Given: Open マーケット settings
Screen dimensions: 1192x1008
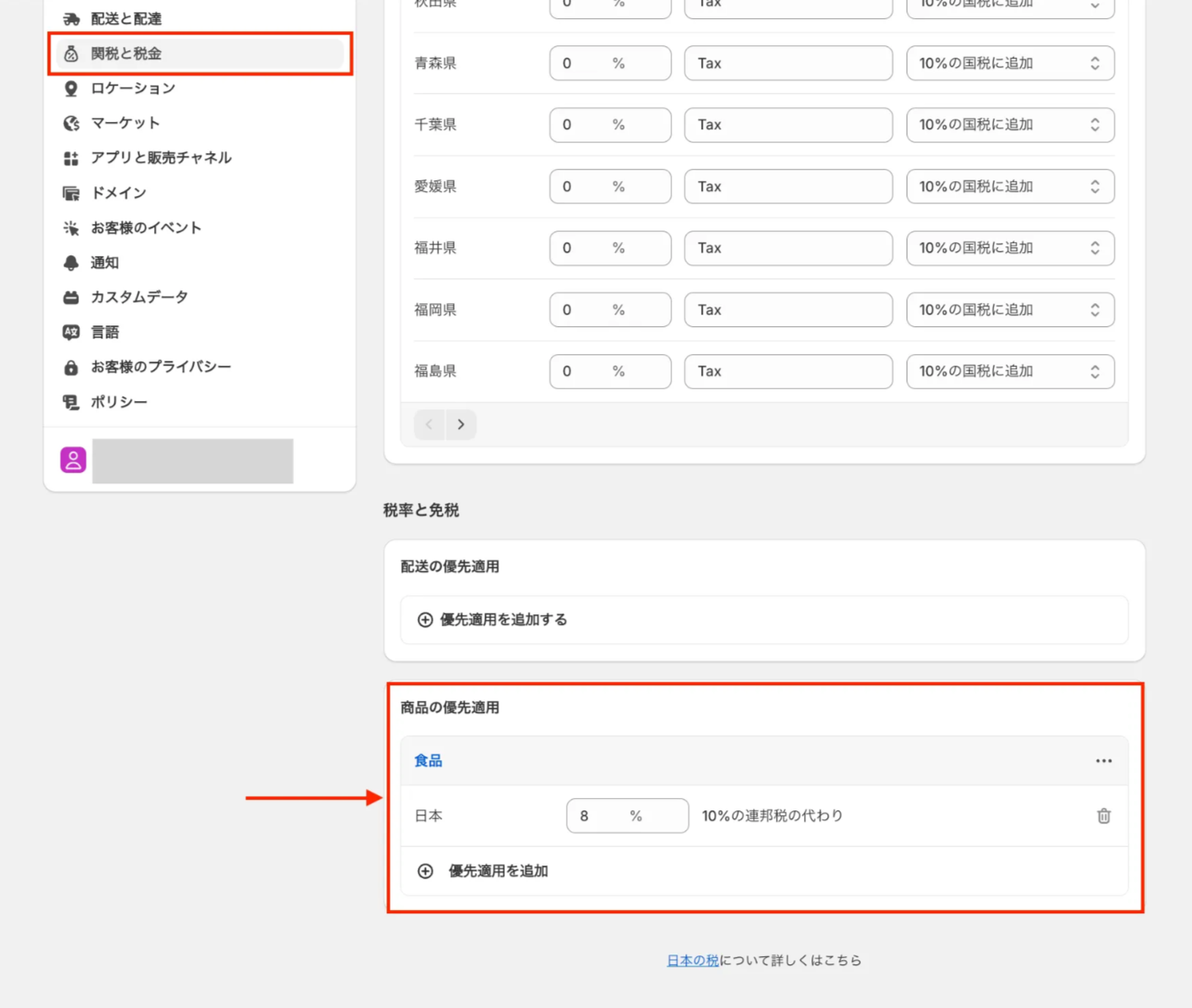Looking at the screenshot, I should click(x=200, y=123).
